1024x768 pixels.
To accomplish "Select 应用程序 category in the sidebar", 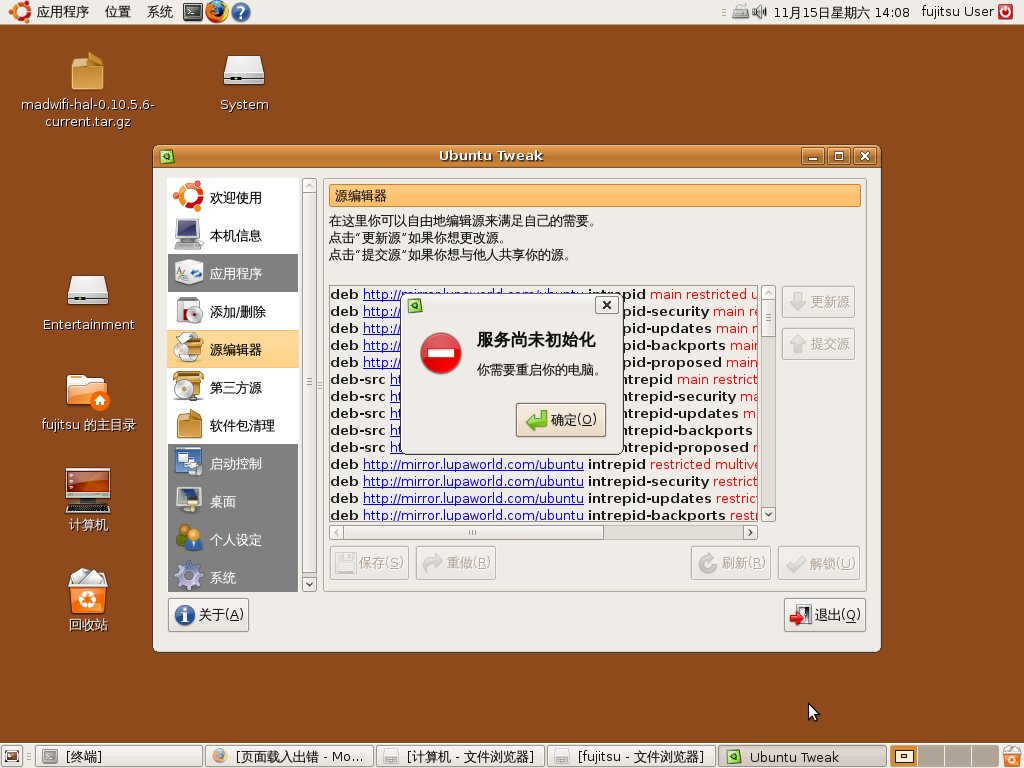I will pyautogui.click(x=233, y=273).
